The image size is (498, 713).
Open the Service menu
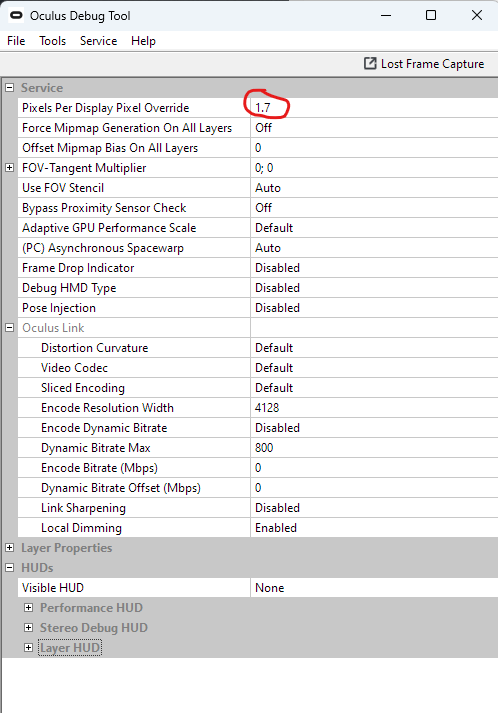point(99,41)
